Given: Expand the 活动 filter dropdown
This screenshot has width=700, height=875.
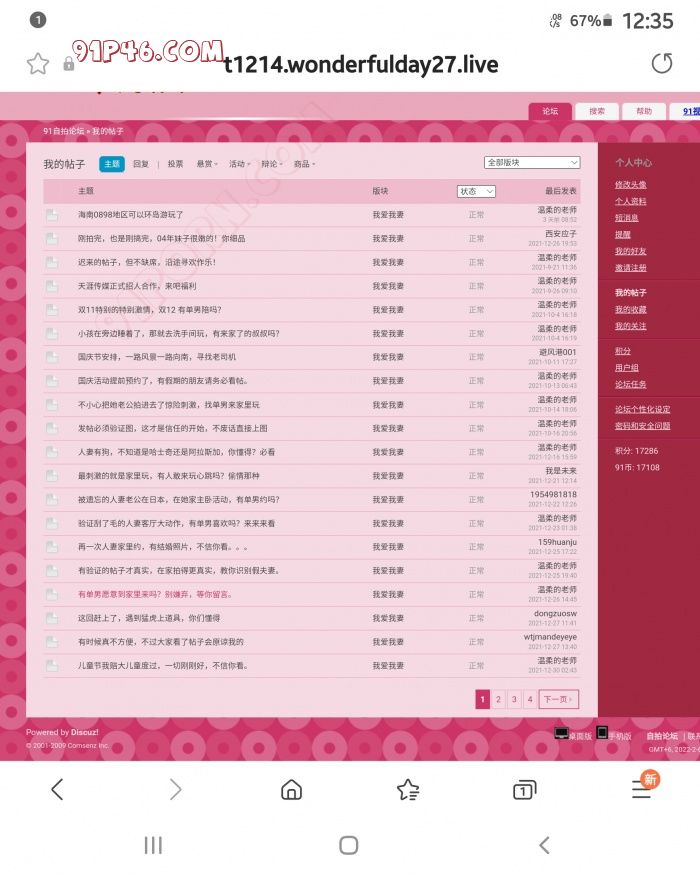Looking at the screenshot, I should pos(240,164).
